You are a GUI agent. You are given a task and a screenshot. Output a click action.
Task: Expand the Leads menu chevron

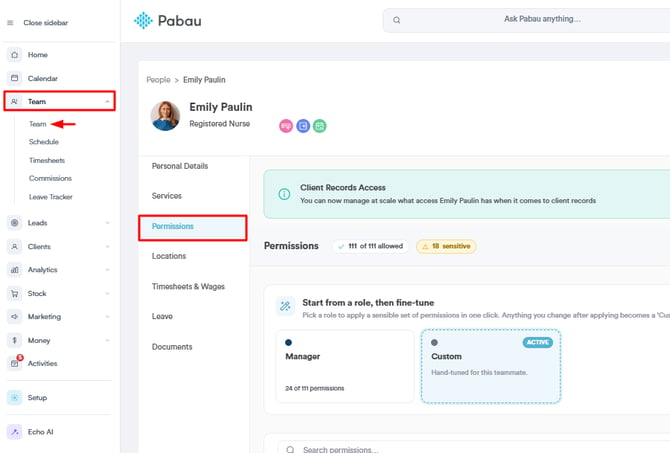pos(107,223)
